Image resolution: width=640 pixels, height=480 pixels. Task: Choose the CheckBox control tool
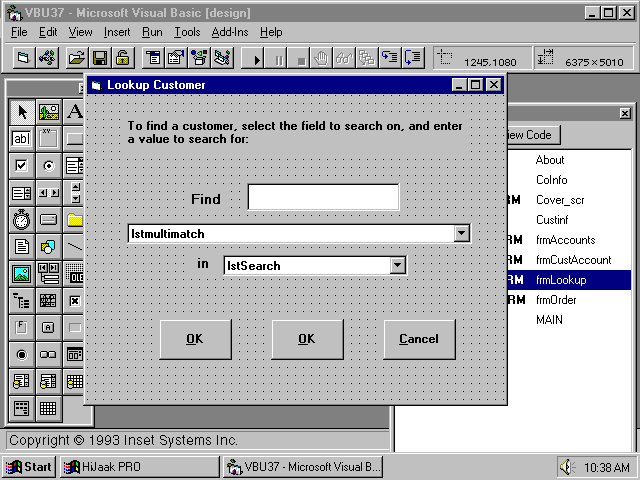[x=21, y=166]
